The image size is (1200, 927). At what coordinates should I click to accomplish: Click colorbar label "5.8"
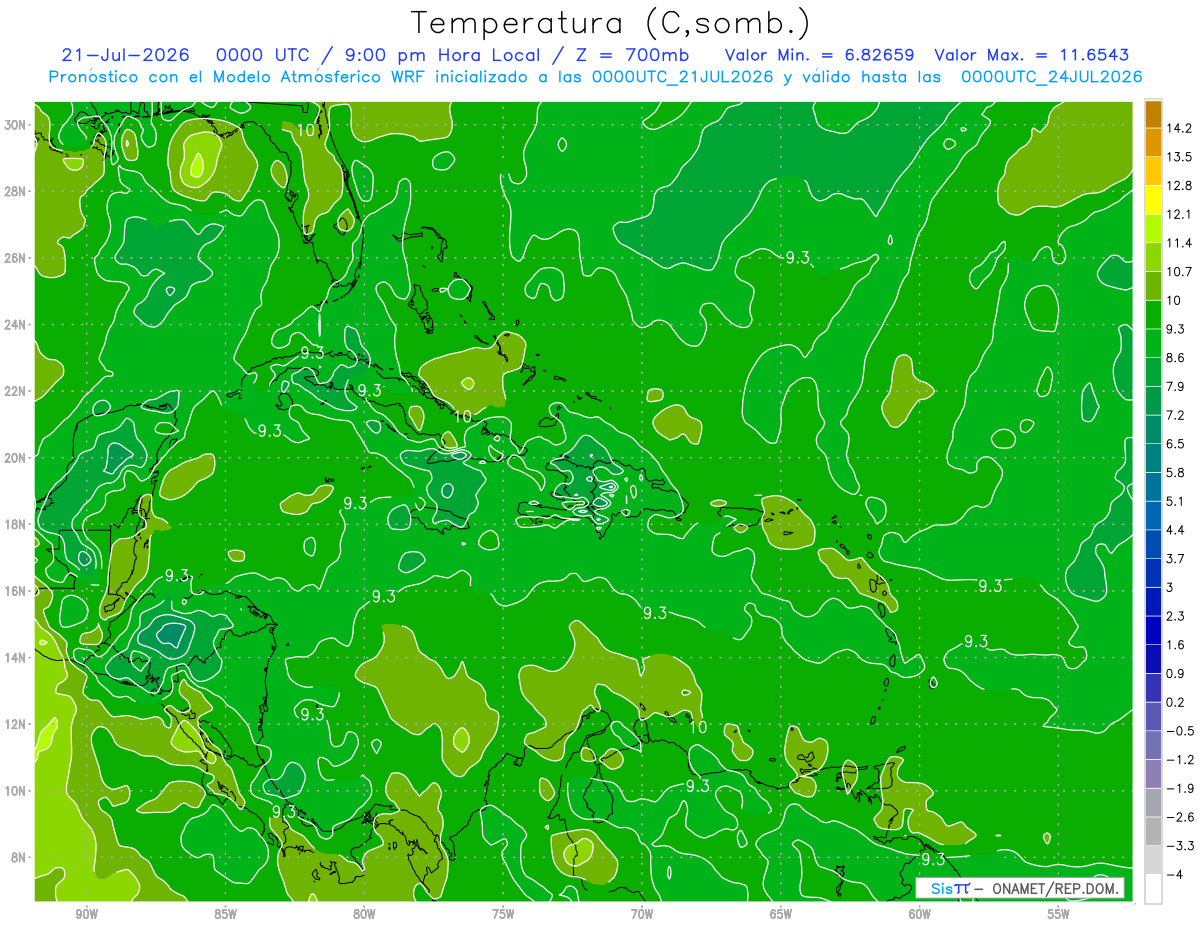1177,473
